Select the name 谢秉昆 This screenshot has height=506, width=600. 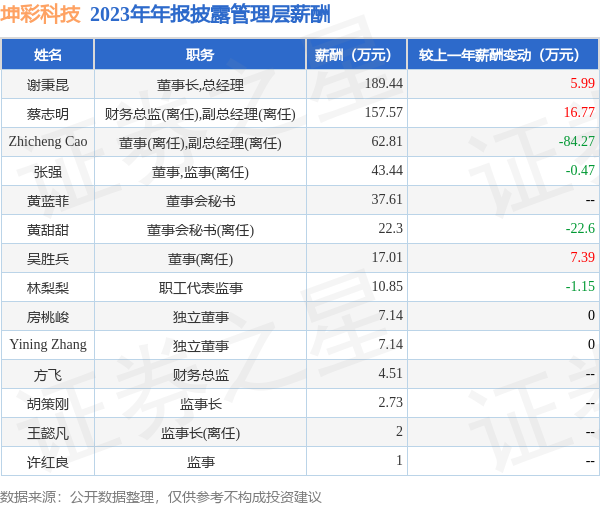pos(48,85)
